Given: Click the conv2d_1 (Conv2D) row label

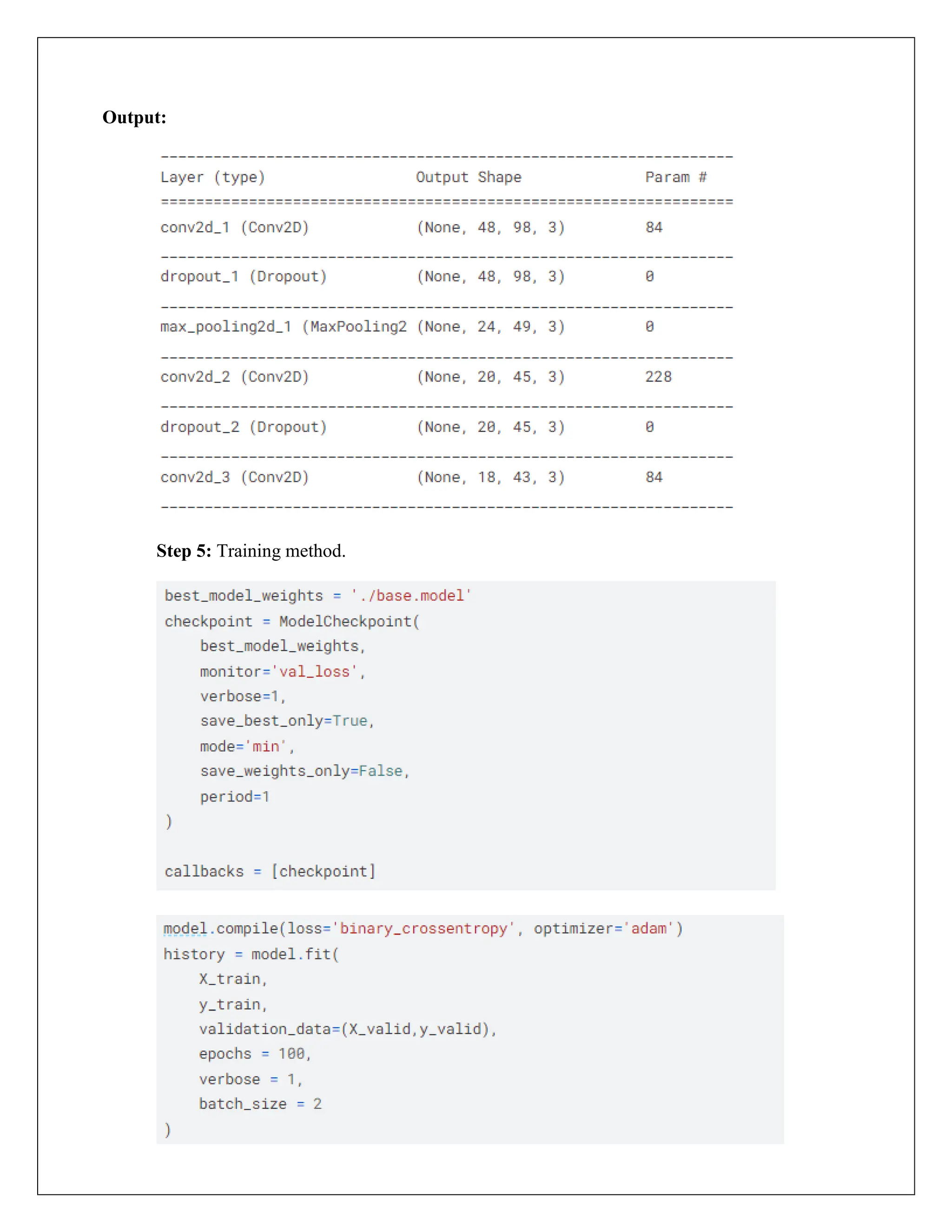Looking at the screenshot, I should coord(235,227).
